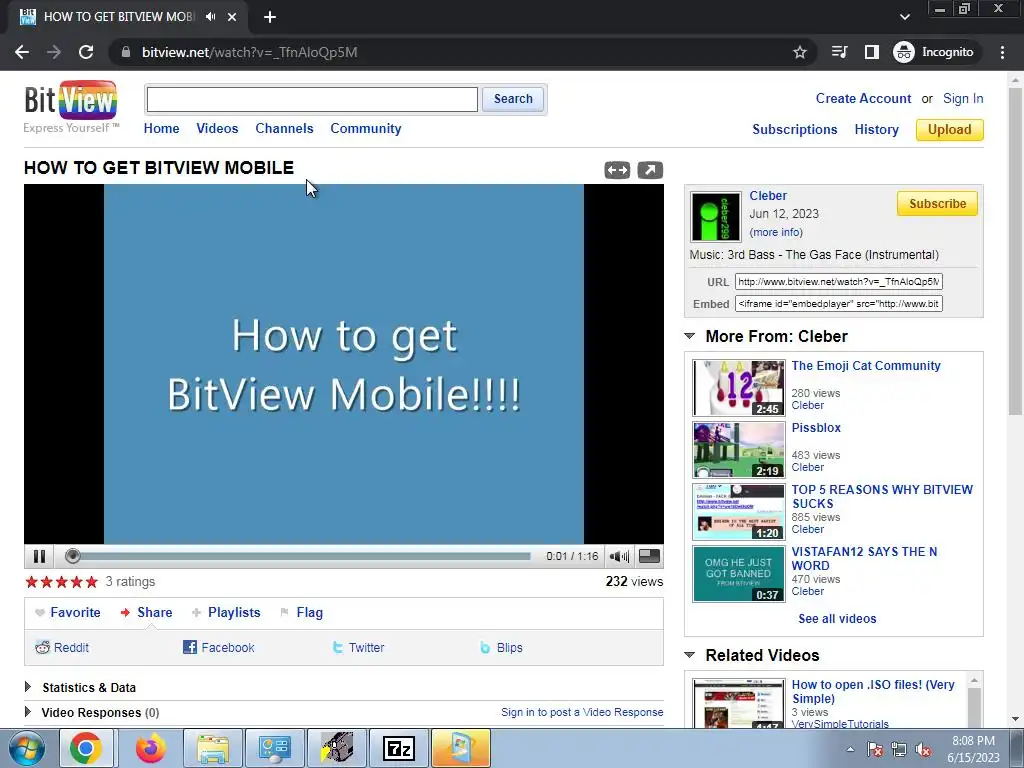Collapse the More From: Cleber section
The width and height of the screenshot is (1024, 768).
pyautogui.click(x=690, y=336)
